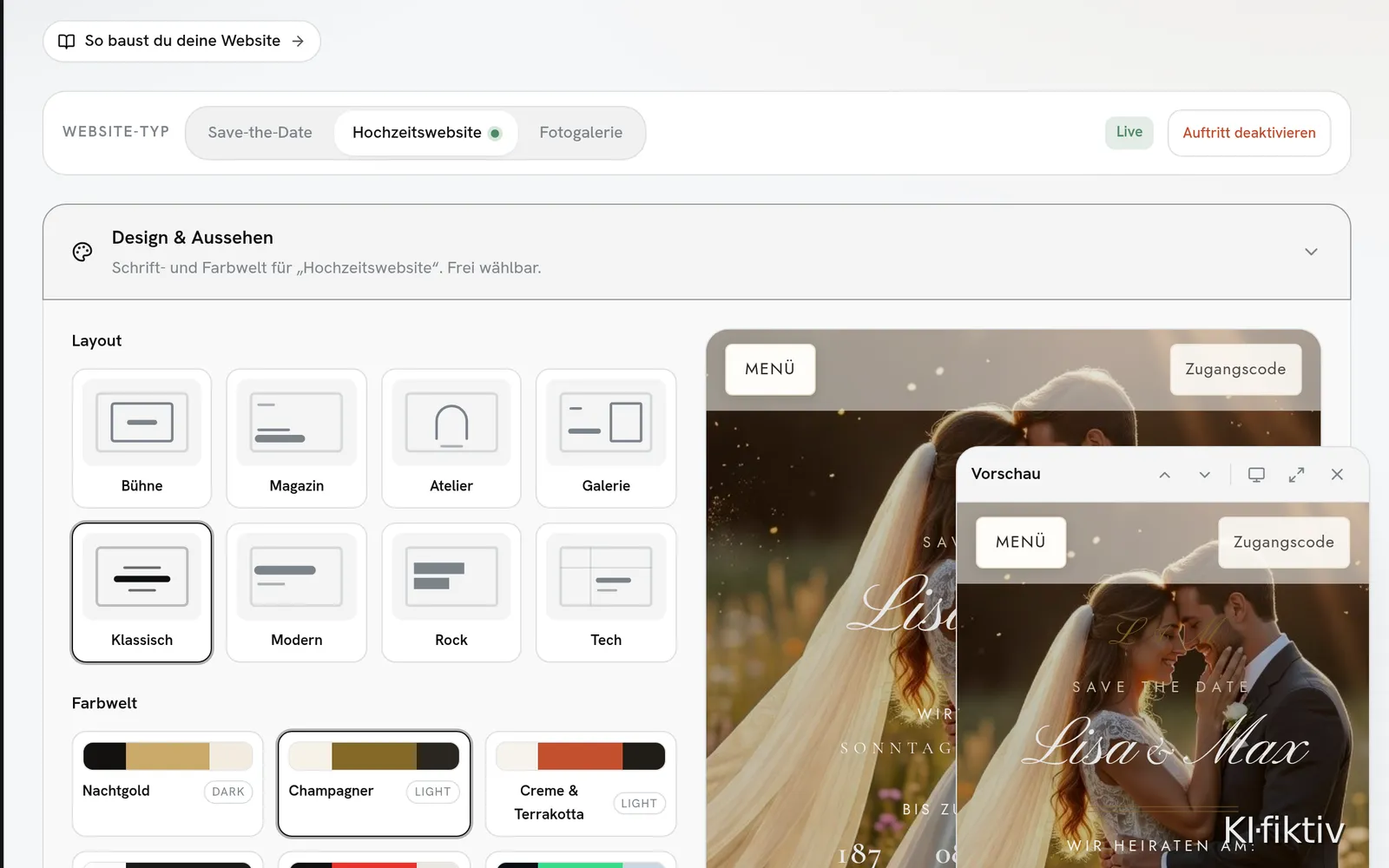
Task: Switch to Hochzeitswebsite tab
Action: [x=426, y=133]
